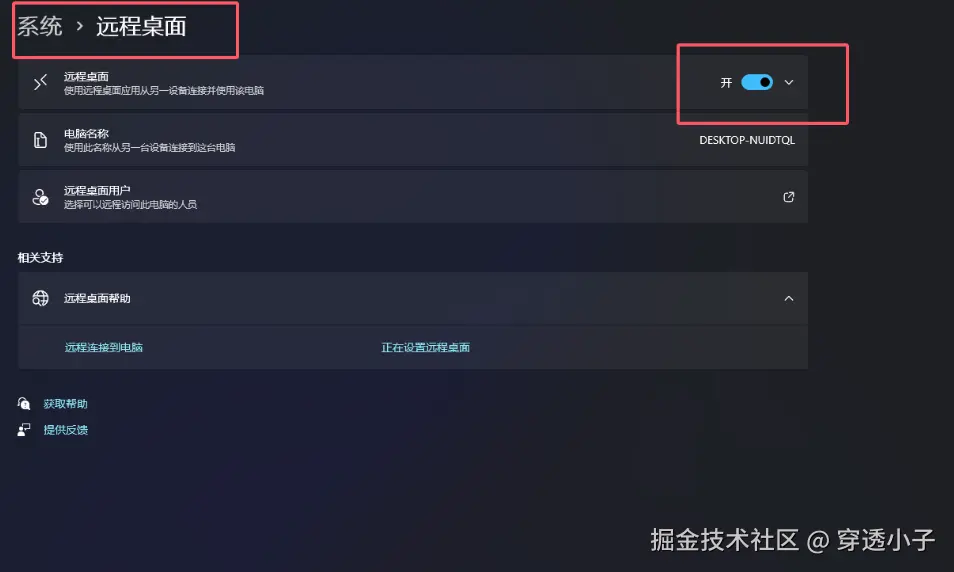Go back to 系统 in breadcrumb
The image size is (954, 572).
40,26
